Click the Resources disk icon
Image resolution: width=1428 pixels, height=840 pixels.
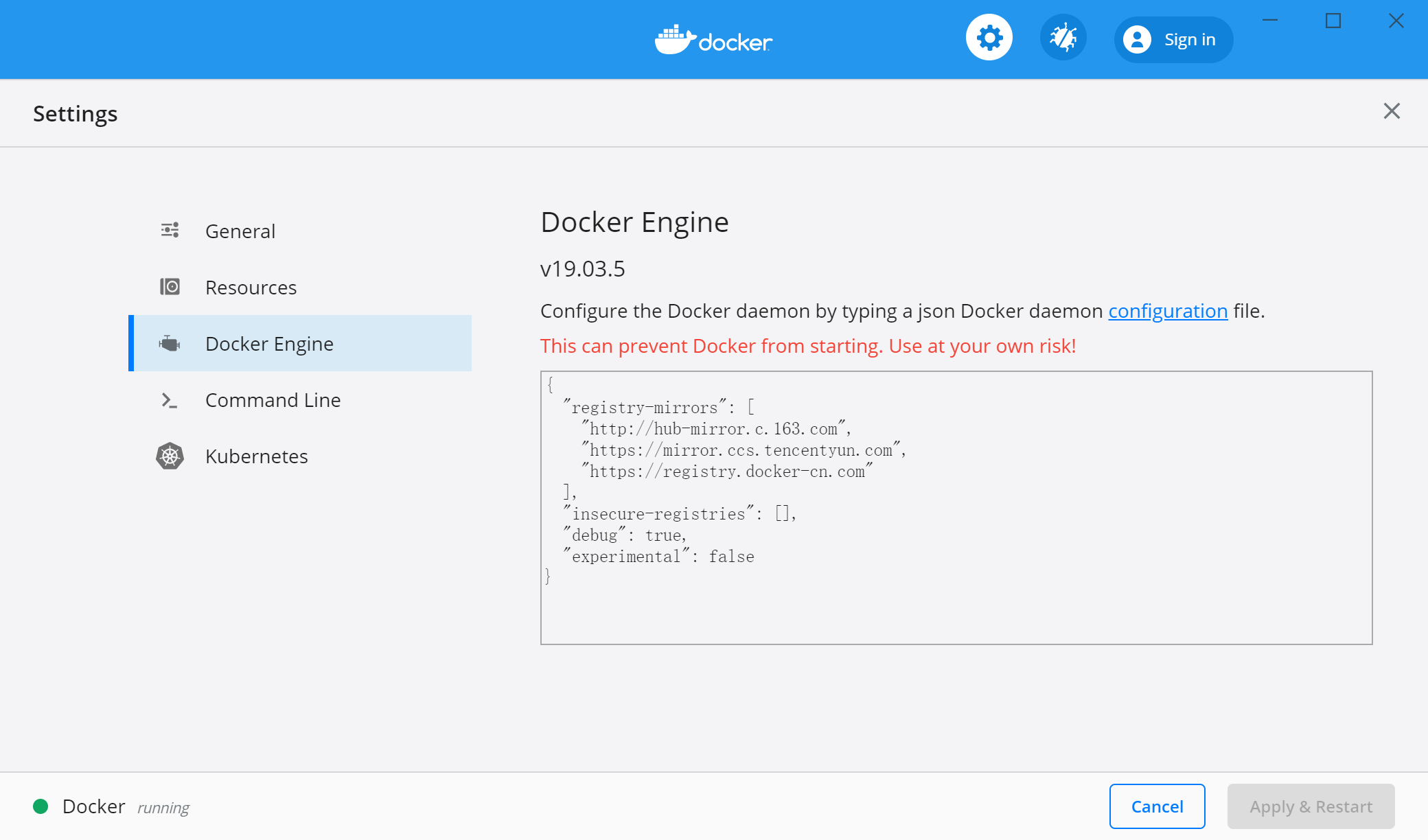coord(170,286)
